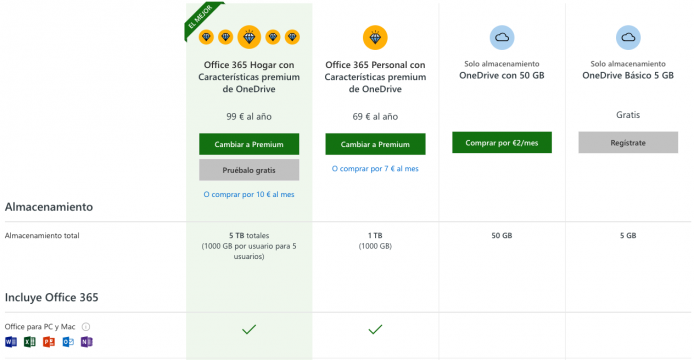Screen dimensions: 694x360
Task: Open the O comprar por 7 € al mes link
Action: click(375, 169)
